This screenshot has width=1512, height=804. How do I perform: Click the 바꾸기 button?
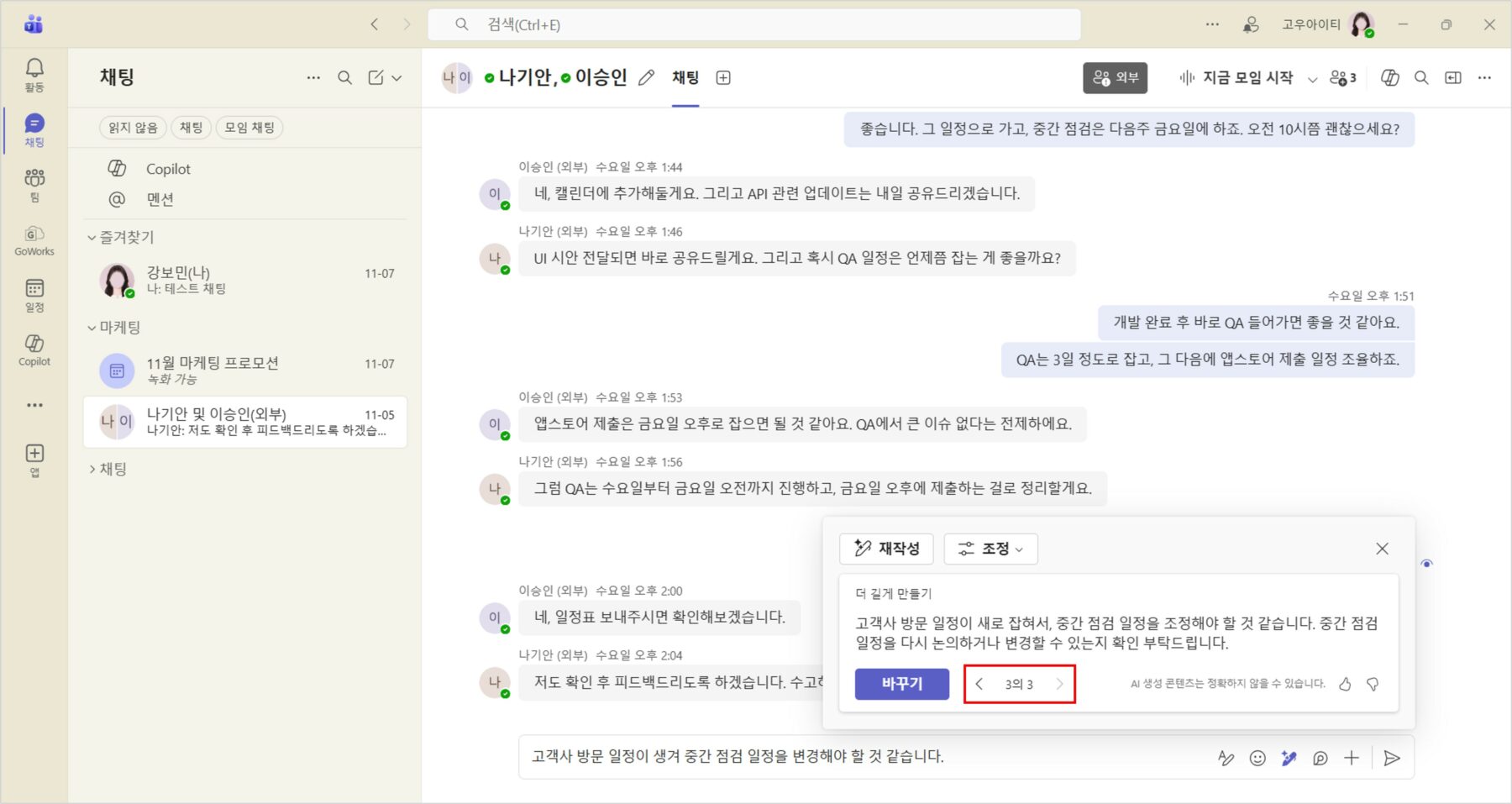pos(901,684)
